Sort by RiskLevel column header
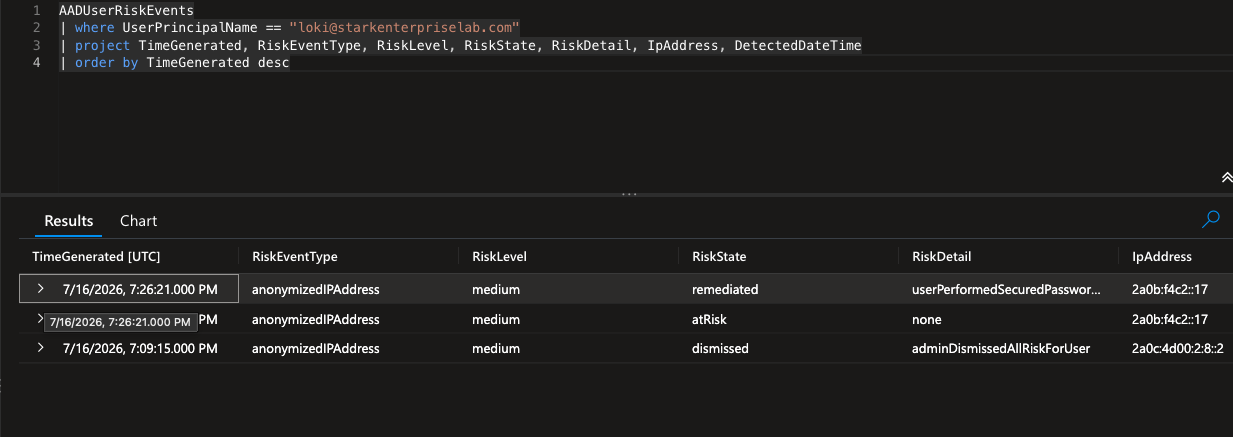The height and width of the screenshot is (437, 1233). point(499,257)
